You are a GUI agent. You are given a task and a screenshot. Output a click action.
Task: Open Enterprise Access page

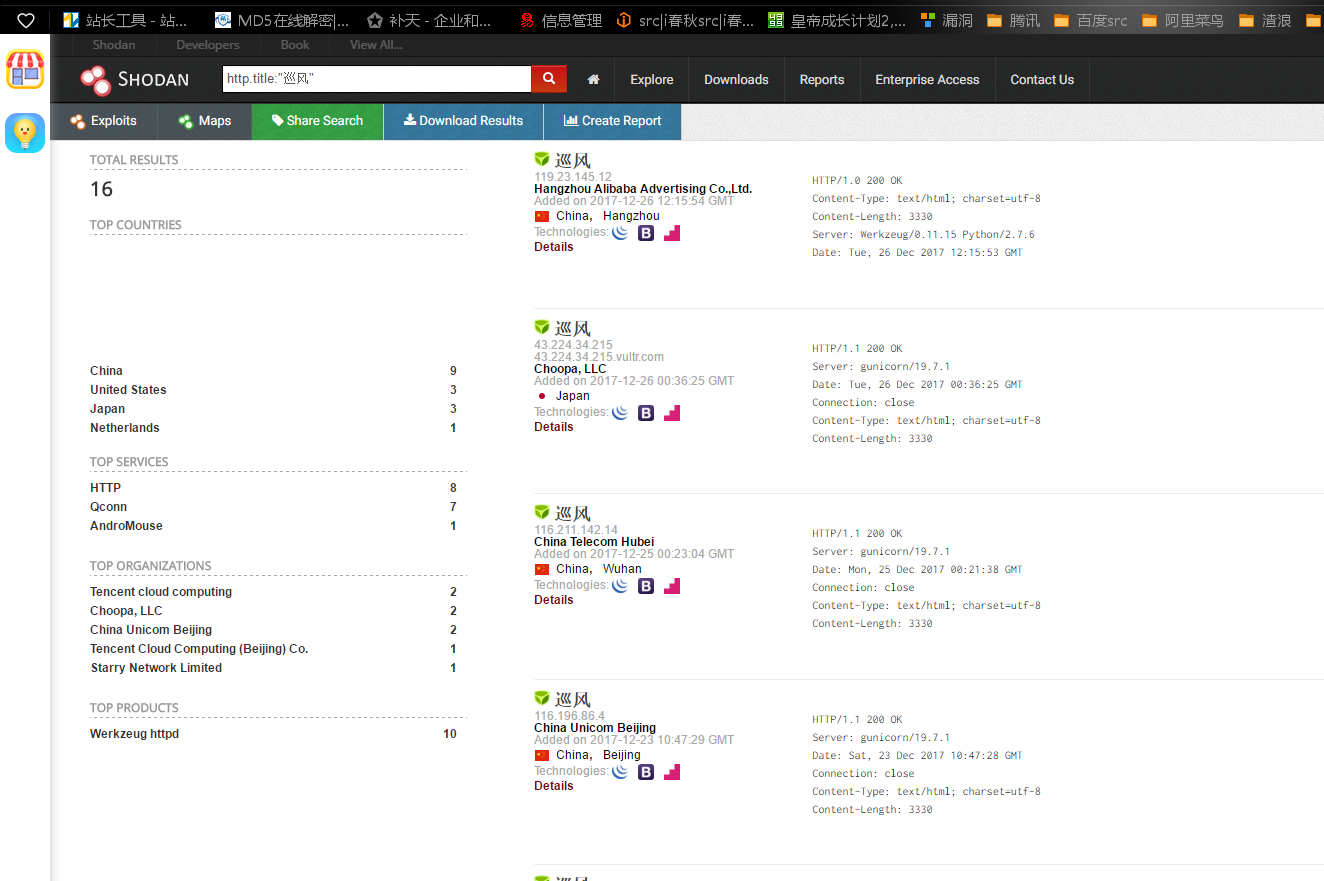click(927, 80)
